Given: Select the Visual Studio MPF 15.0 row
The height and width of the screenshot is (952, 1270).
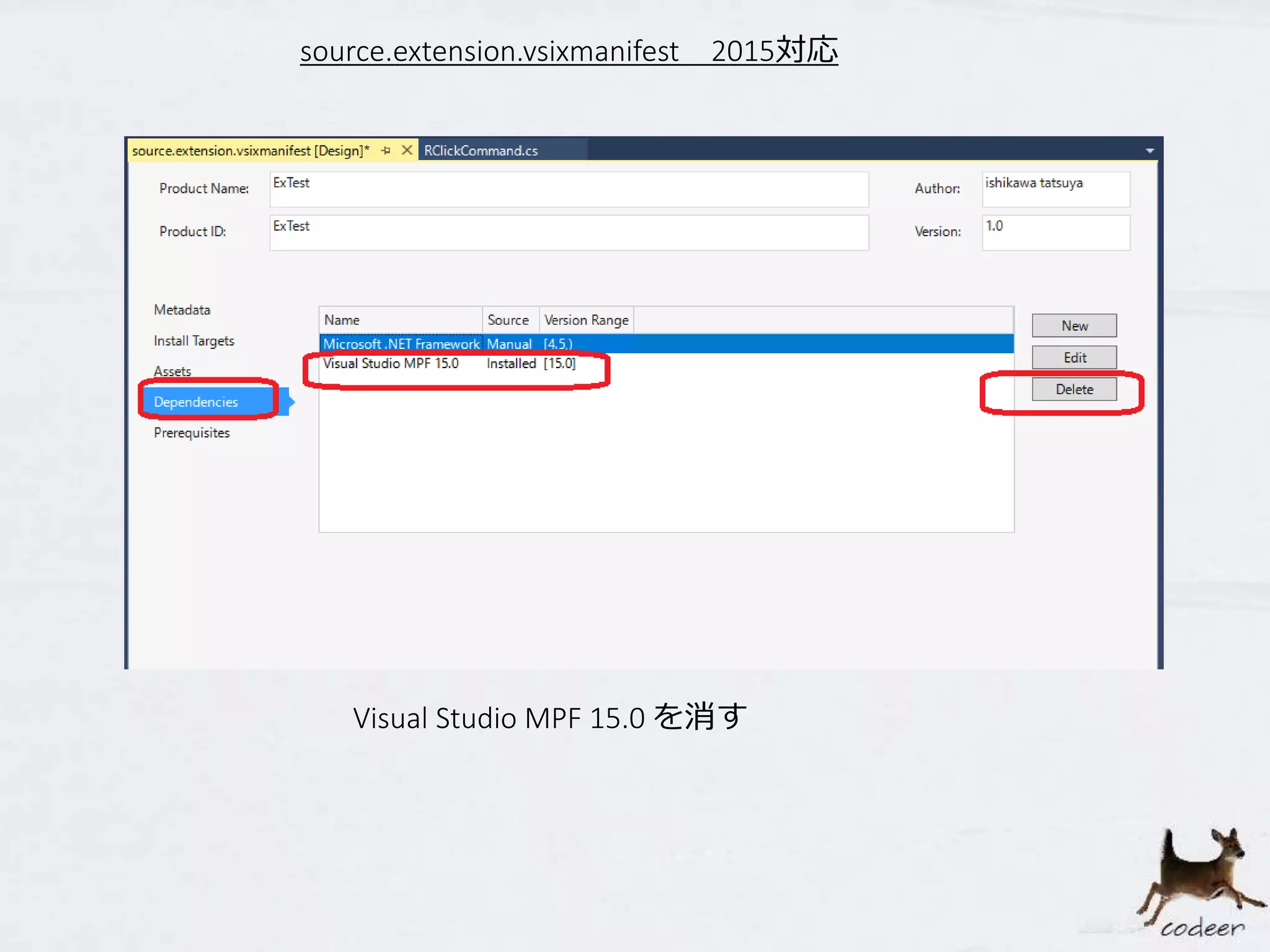Looking at the screenshot, I should 666,363.
